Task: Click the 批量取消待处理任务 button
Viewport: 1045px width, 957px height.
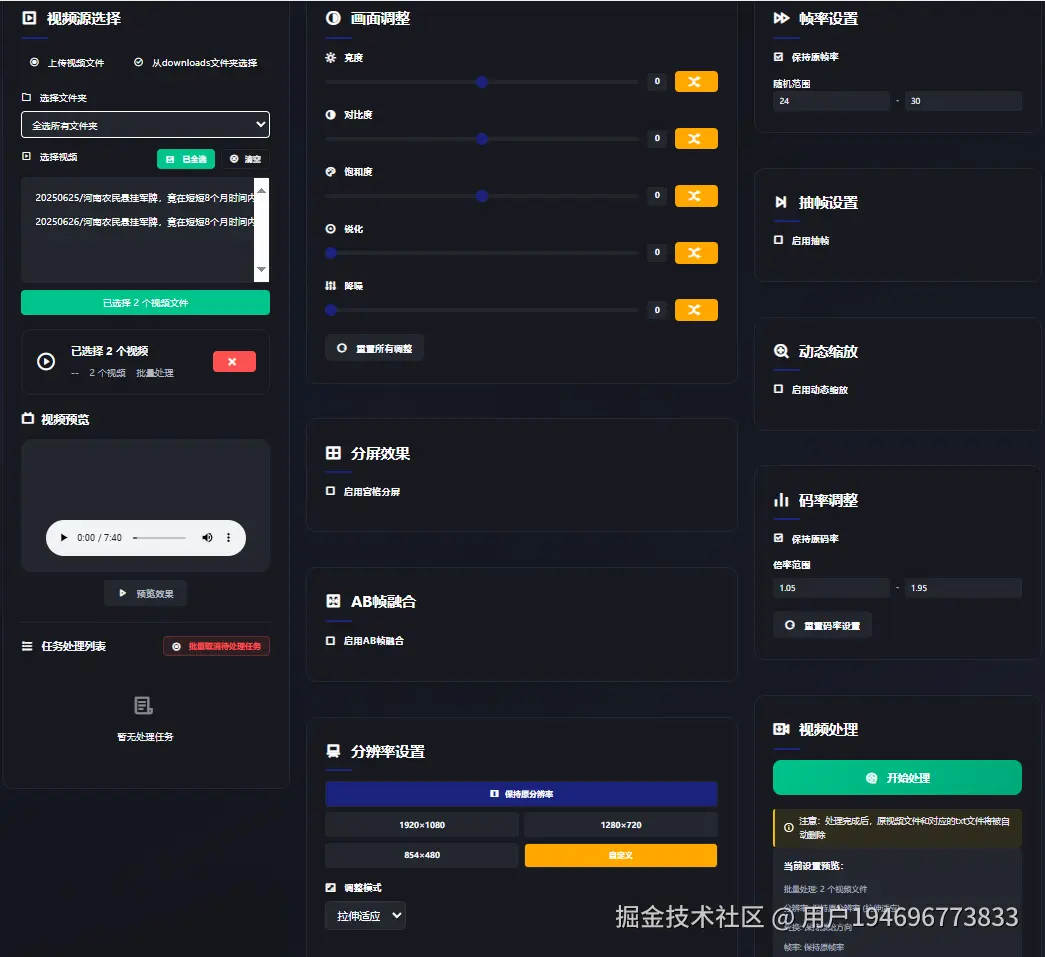Action: (216, 645)
